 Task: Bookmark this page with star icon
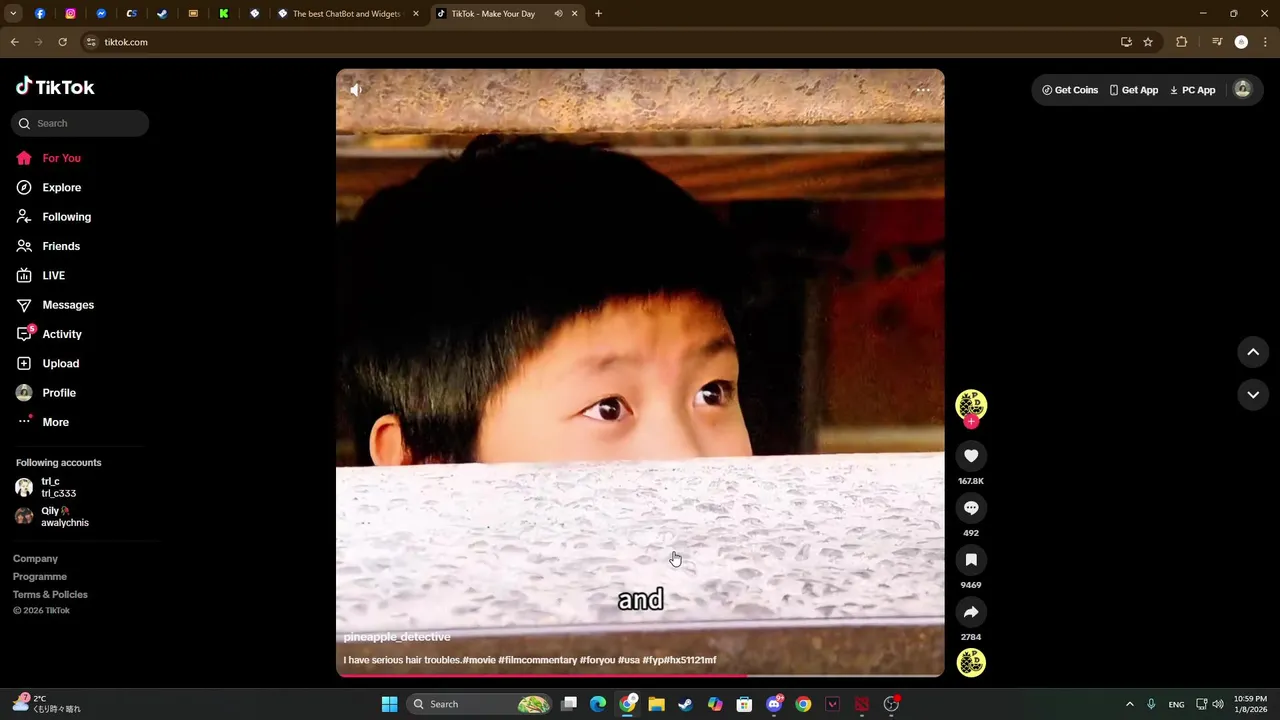coord(1148,42)
